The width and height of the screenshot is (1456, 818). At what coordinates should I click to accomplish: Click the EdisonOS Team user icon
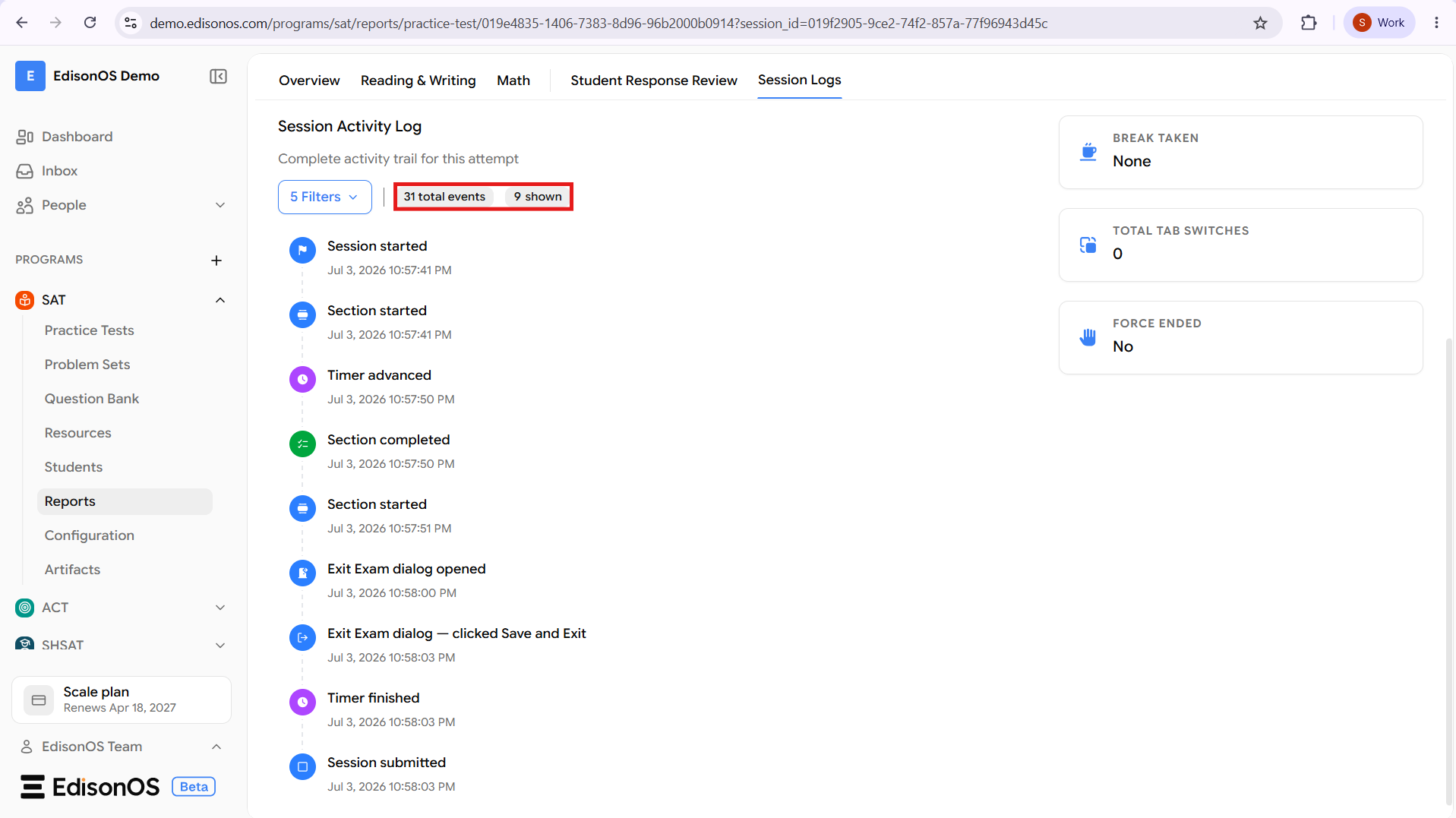click(x=27, y=747)
